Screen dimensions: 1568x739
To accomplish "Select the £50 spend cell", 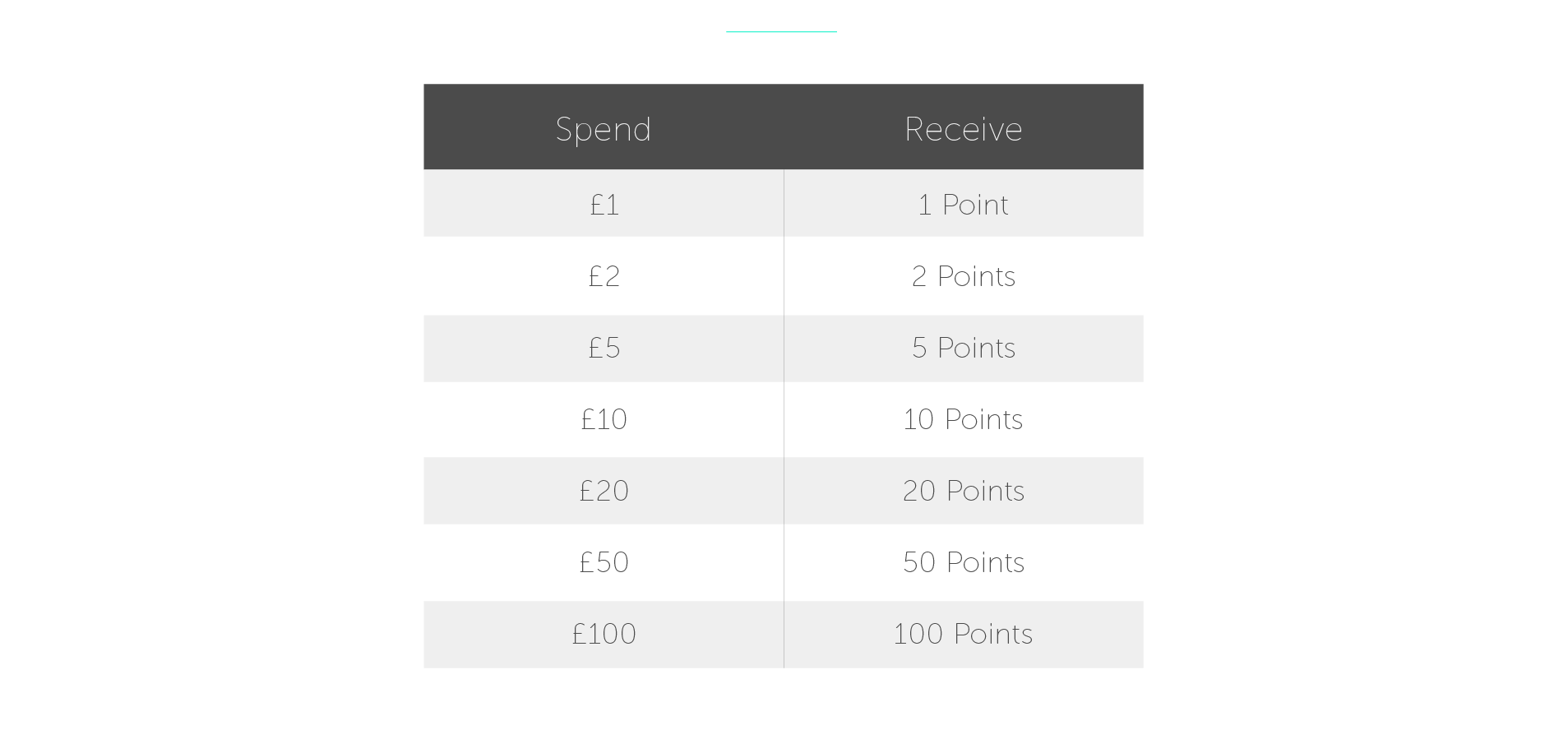I will click(604, 562).
